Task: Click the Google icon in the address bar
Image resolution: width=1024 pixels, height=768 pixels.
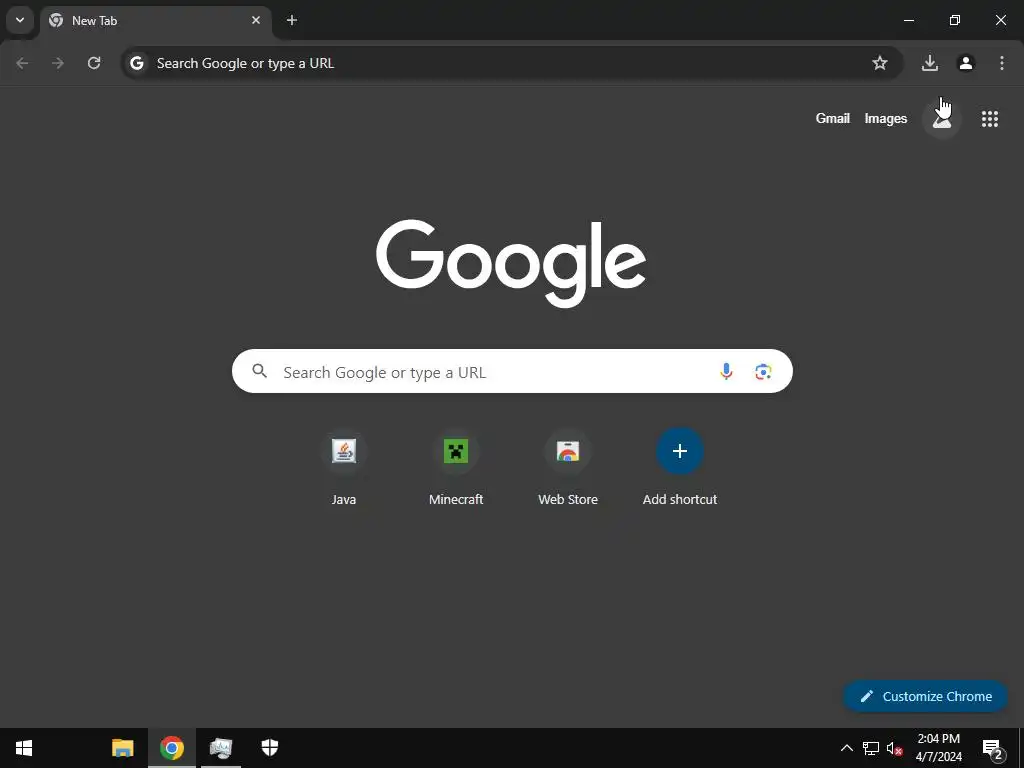Action: click(136, 63)
